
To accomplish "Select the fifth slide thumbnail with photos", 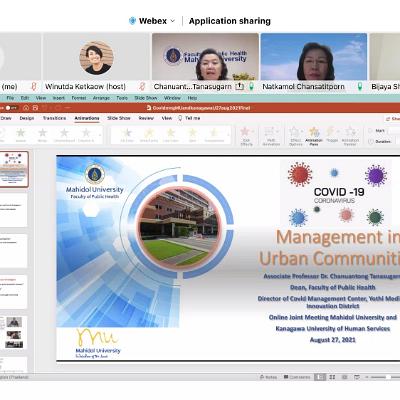I will 14,333.
